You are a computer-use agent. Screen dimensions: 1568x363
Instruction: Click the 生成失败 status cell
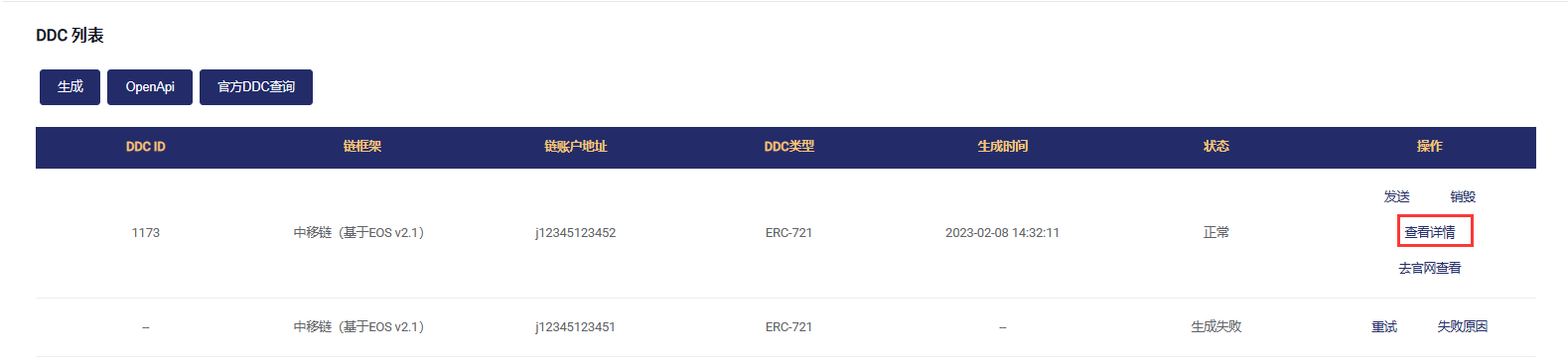(x=1215, y=326)
